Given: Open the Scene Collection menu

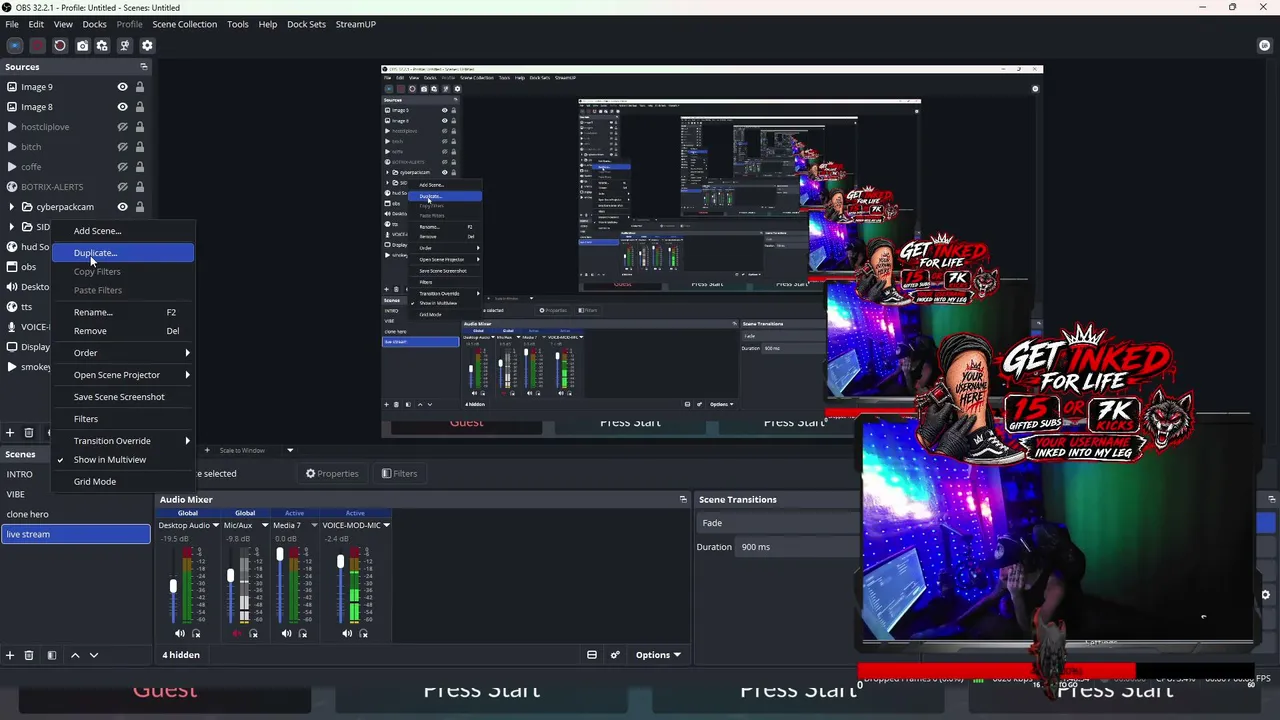Looking at the screenshot, I should coord(184,24).
